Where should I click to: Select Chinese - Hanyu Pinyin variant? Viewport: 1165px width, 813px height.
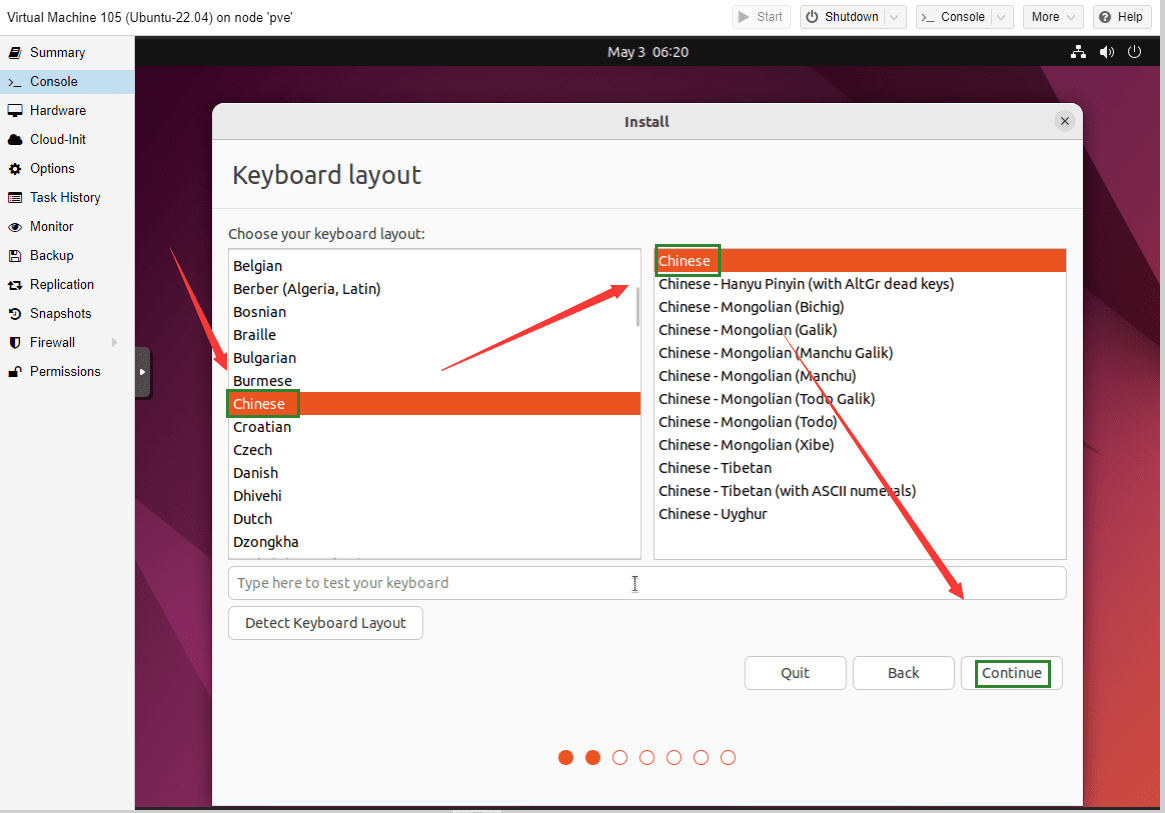[x=860, y=284]
